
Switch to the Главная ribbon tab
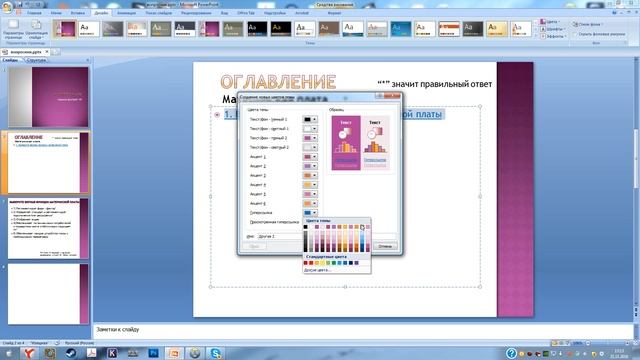[34, 13]
